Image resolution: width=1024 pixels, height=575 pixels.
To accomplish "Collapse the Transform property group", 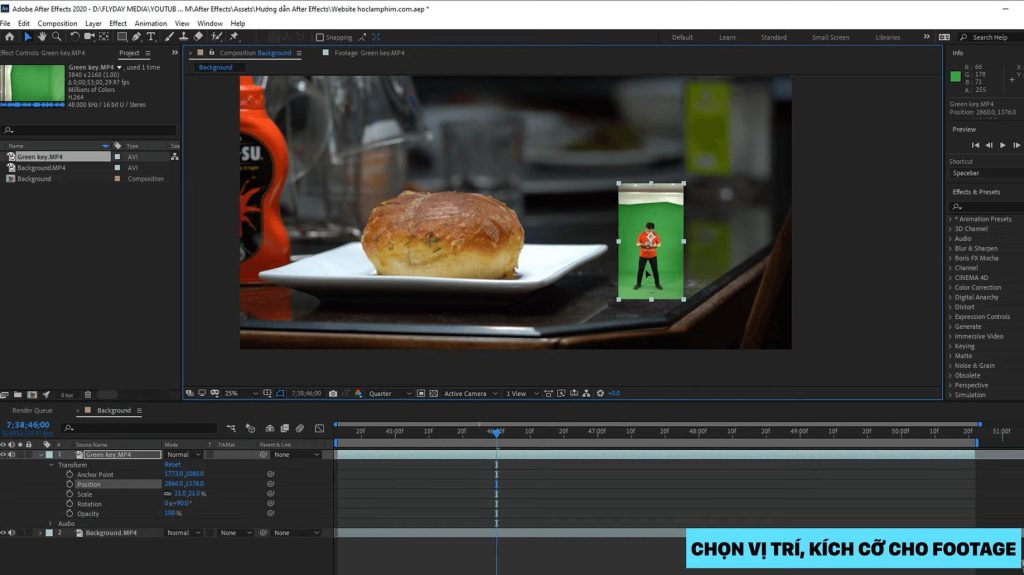I will coord(52,465).
